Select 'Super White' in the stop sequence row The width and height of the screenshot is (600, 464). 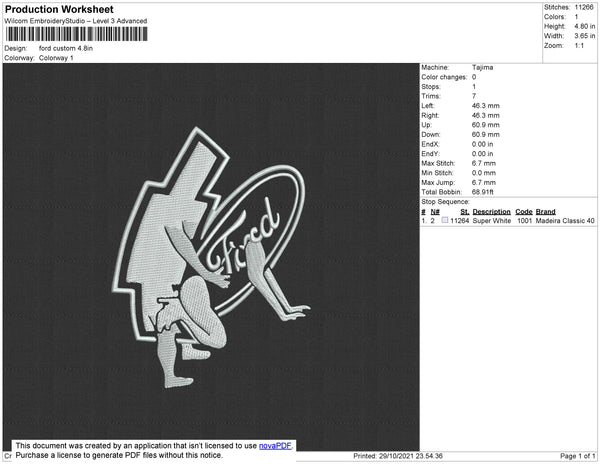click(492, 221)
